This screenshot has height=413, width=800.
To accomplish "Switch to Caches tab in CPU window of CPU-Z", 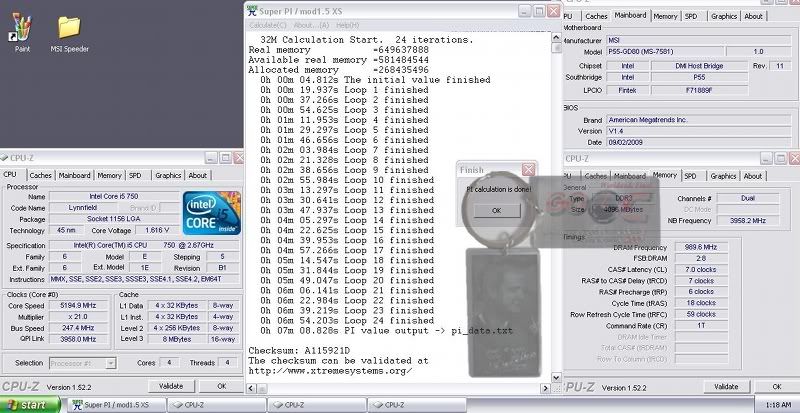I will (40, 175).
